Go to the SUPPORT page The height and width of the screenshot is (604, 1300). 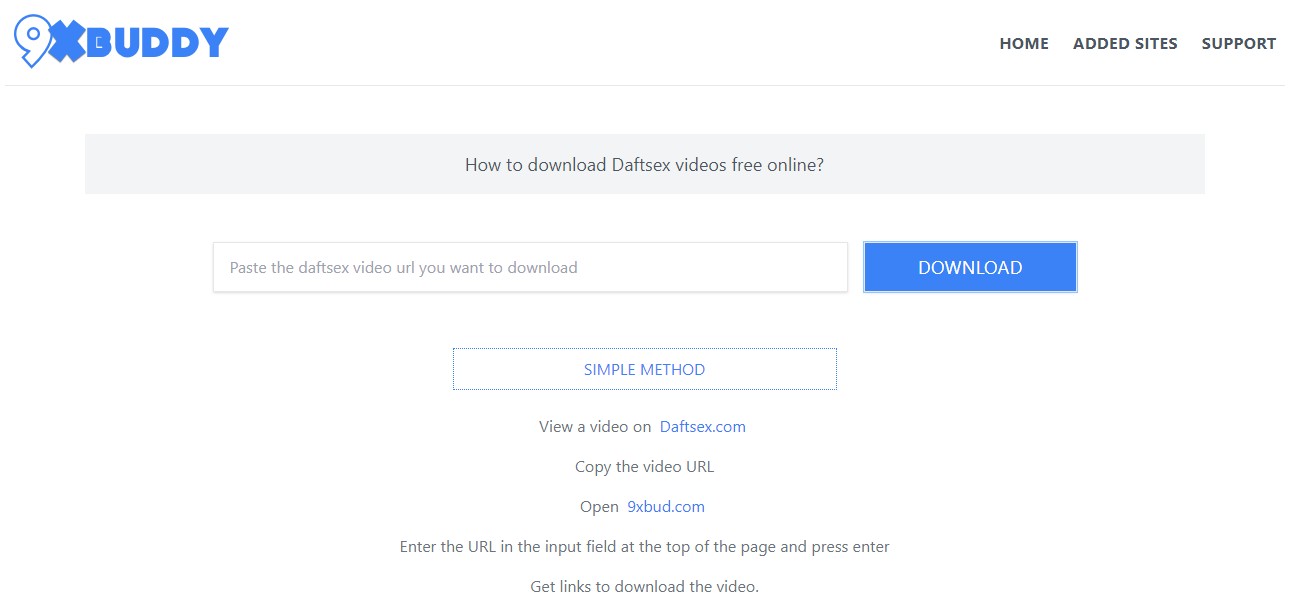point(1239,43)
